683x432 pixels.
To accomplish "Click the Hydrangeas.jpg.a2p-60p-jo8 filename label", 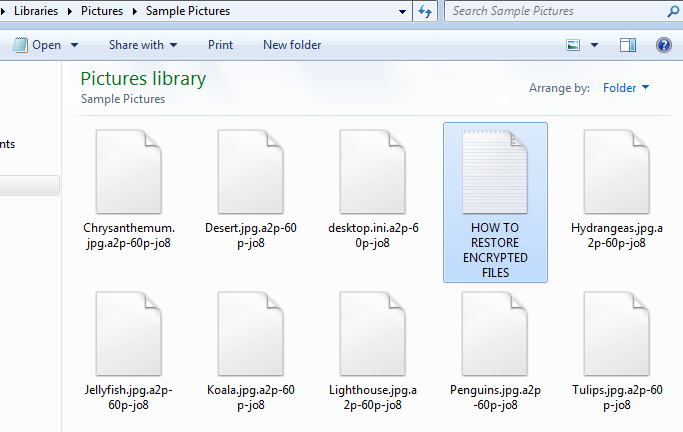I will point(617,236).
